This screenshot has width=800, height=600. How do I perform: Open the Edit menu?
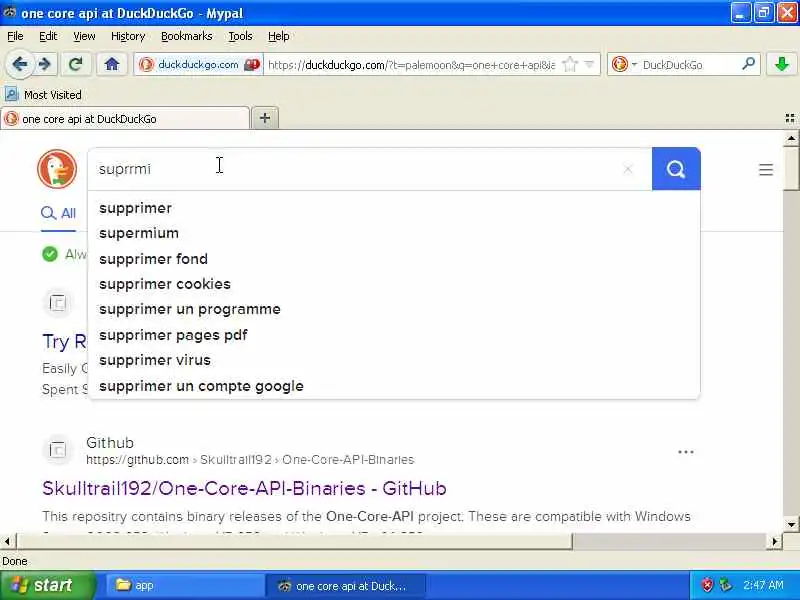(x=48, y=36)
